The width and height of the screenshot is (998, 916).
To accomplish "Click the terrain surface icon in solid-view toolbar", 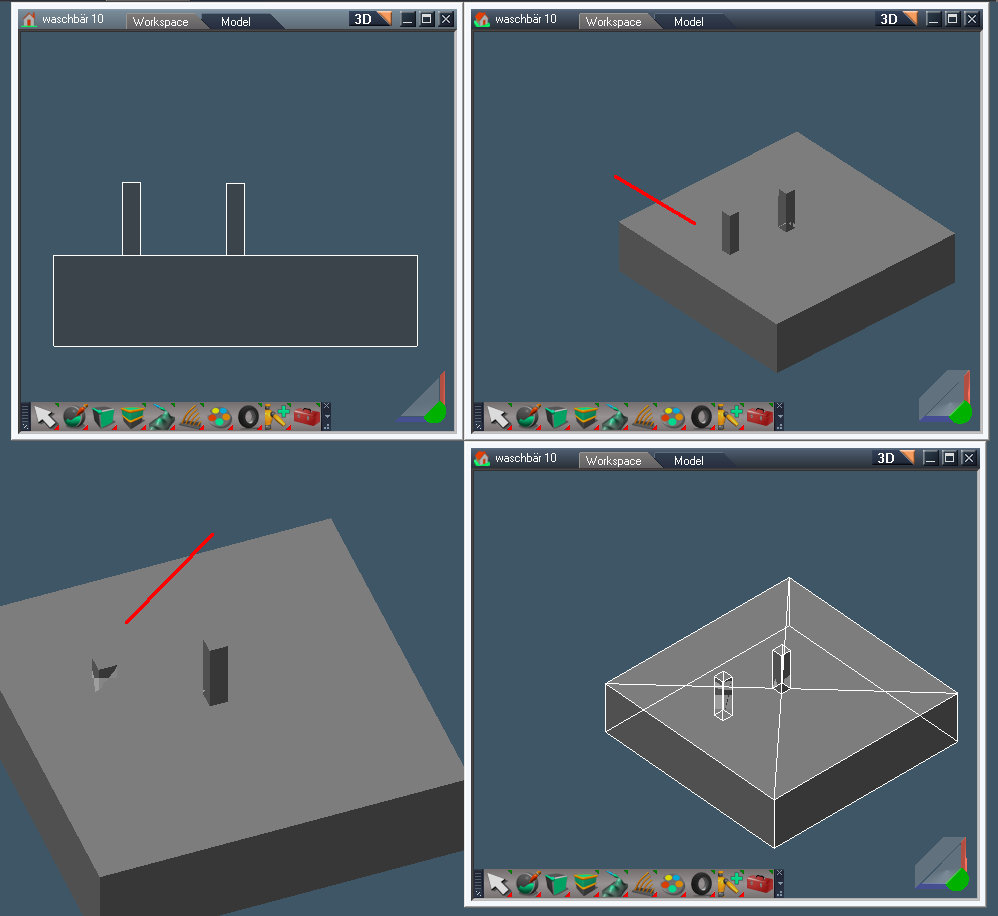I will [614, 416].
